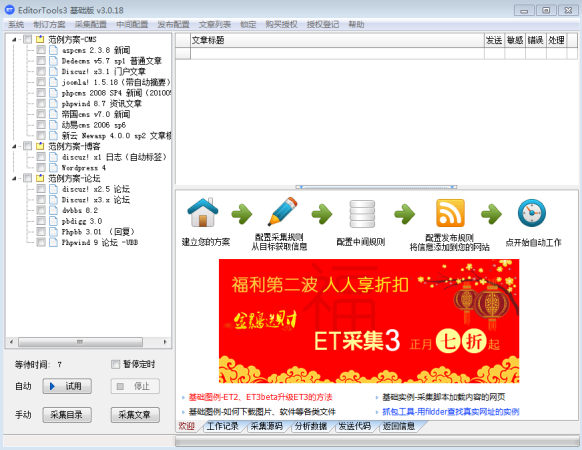Collapse the 范例方案-博客 tree node

pyautogui.click(x=14, y=146)
